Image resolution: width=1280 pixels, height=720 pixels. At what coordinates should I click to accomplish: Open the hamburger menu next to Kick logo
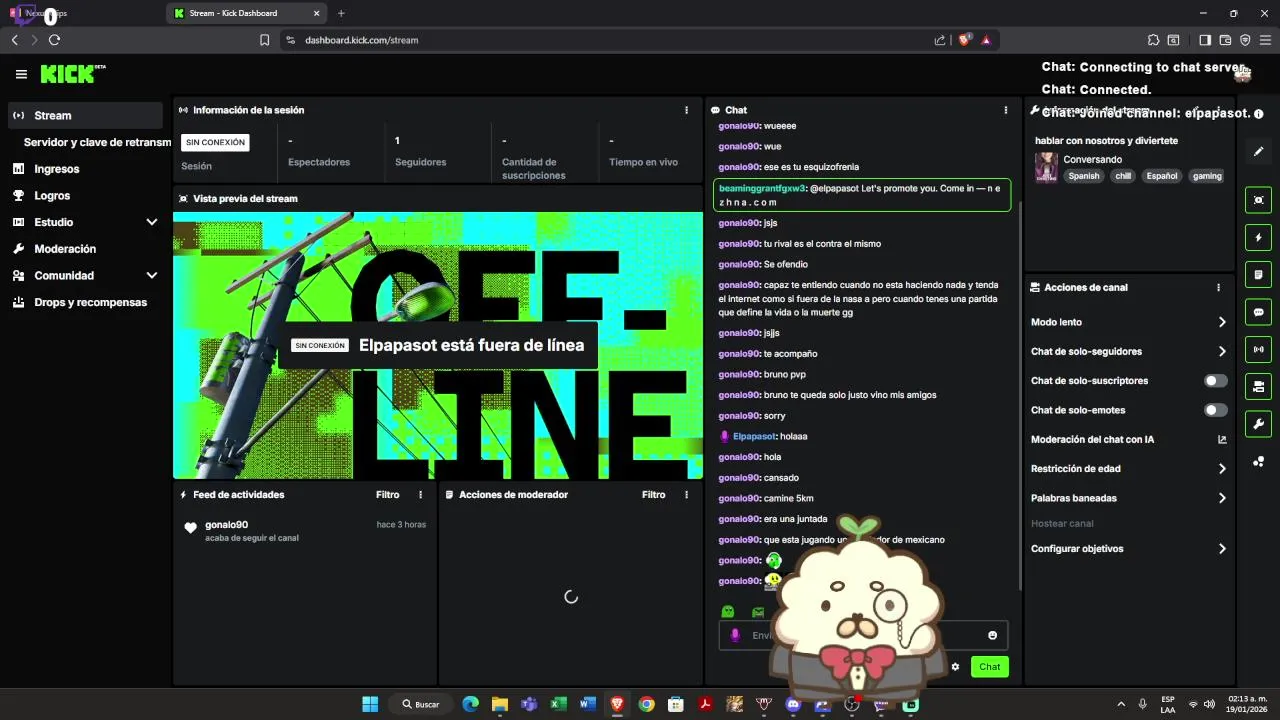click(21, 74)
